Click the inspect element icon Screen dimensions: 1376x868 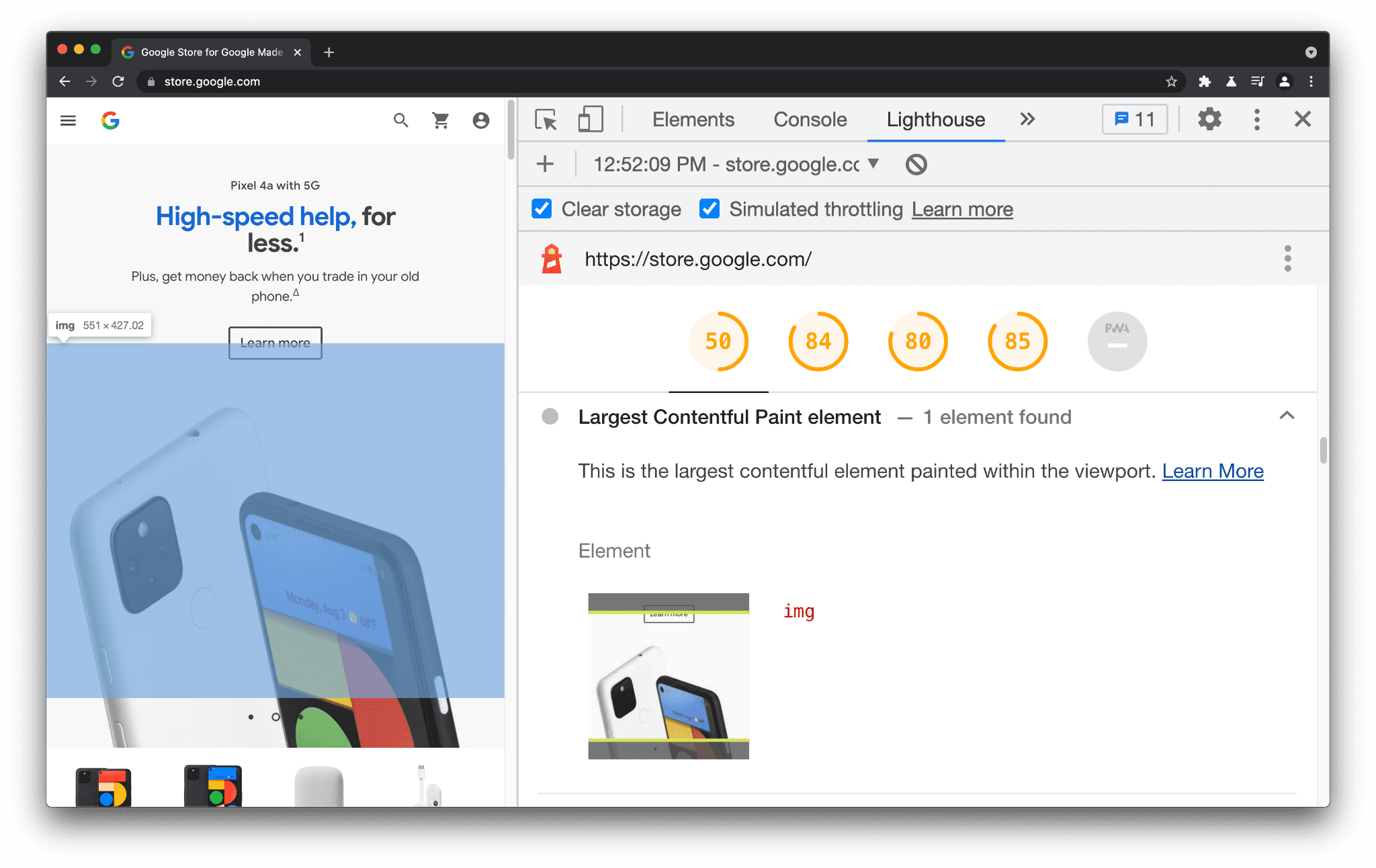(x=546, y=119)
